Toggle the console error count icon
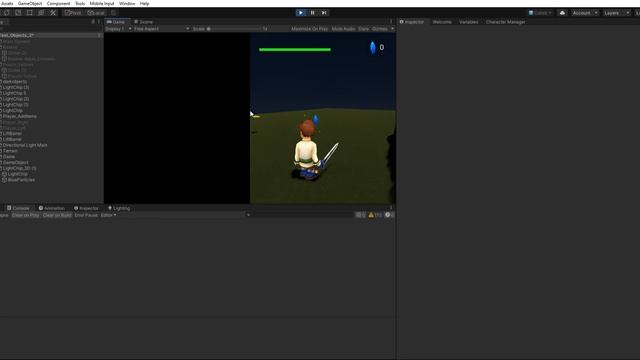 tap(389, 215)
